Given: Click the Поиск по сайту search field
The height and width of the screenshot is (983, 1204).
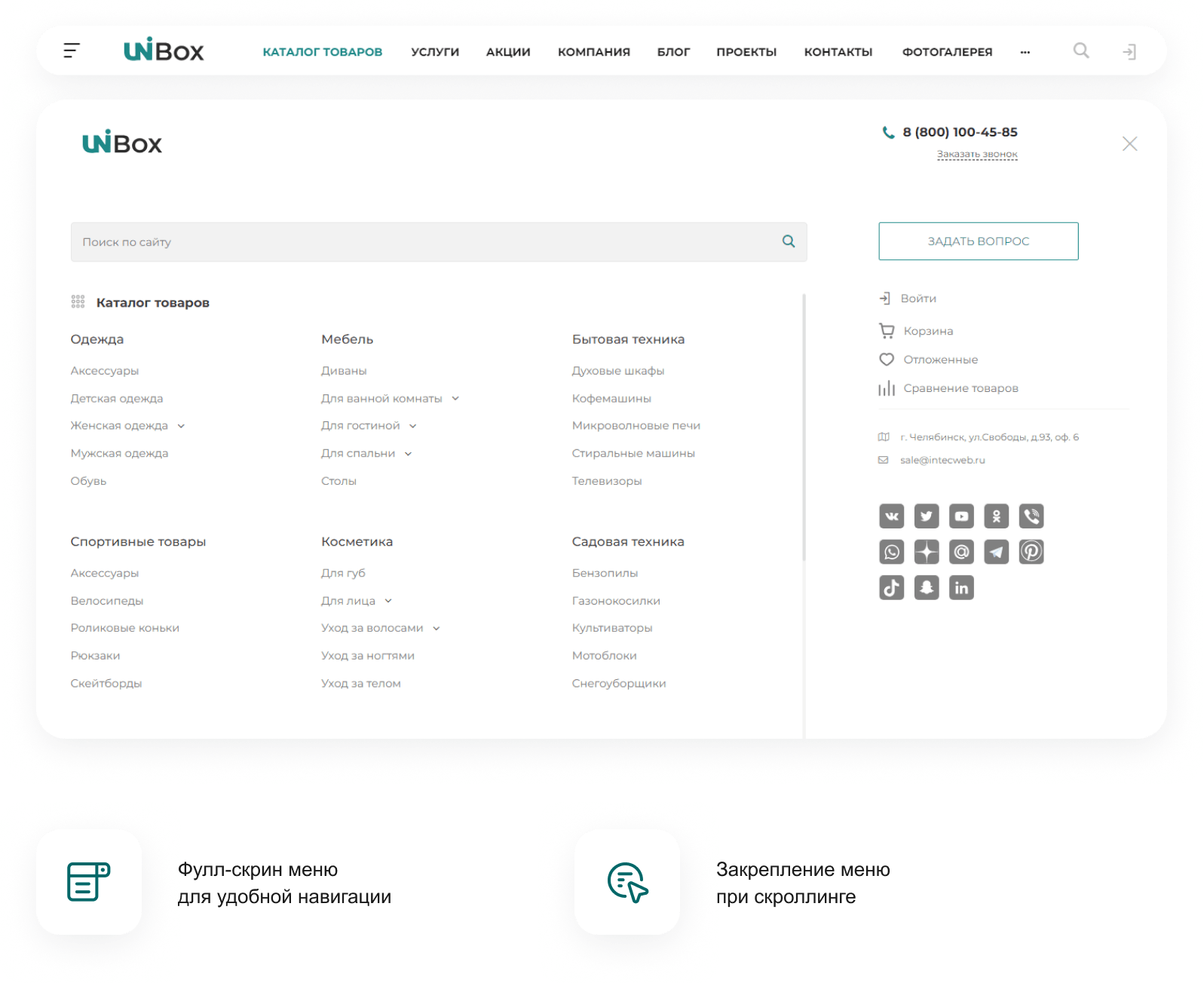Looking at the screenshot, I should click(422, 242).
